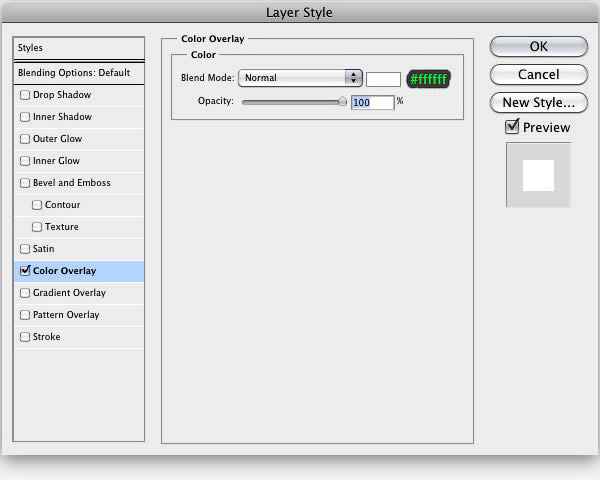
Task: Select the Styles list header
Action: coord(79,48)
